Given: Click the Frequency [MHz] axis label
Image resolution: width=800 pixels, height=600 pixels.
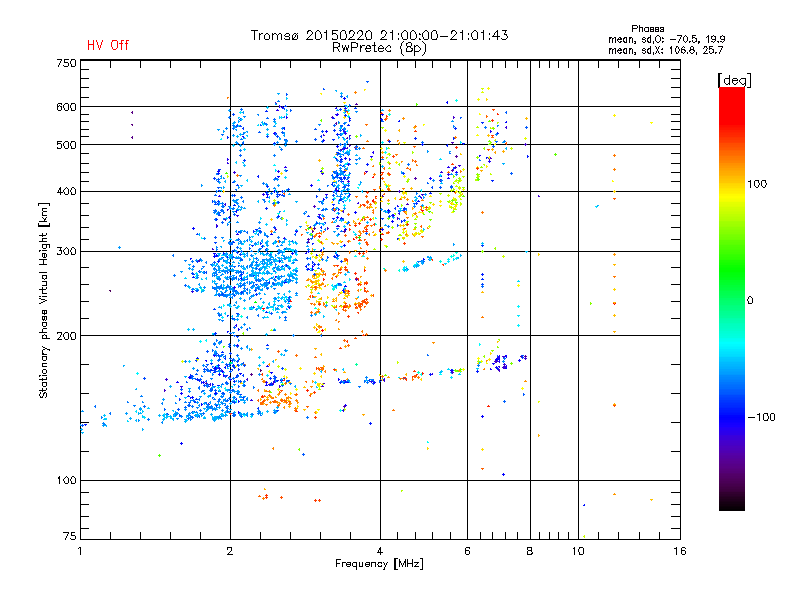Looking at the screenshot, I should [380, 565].
